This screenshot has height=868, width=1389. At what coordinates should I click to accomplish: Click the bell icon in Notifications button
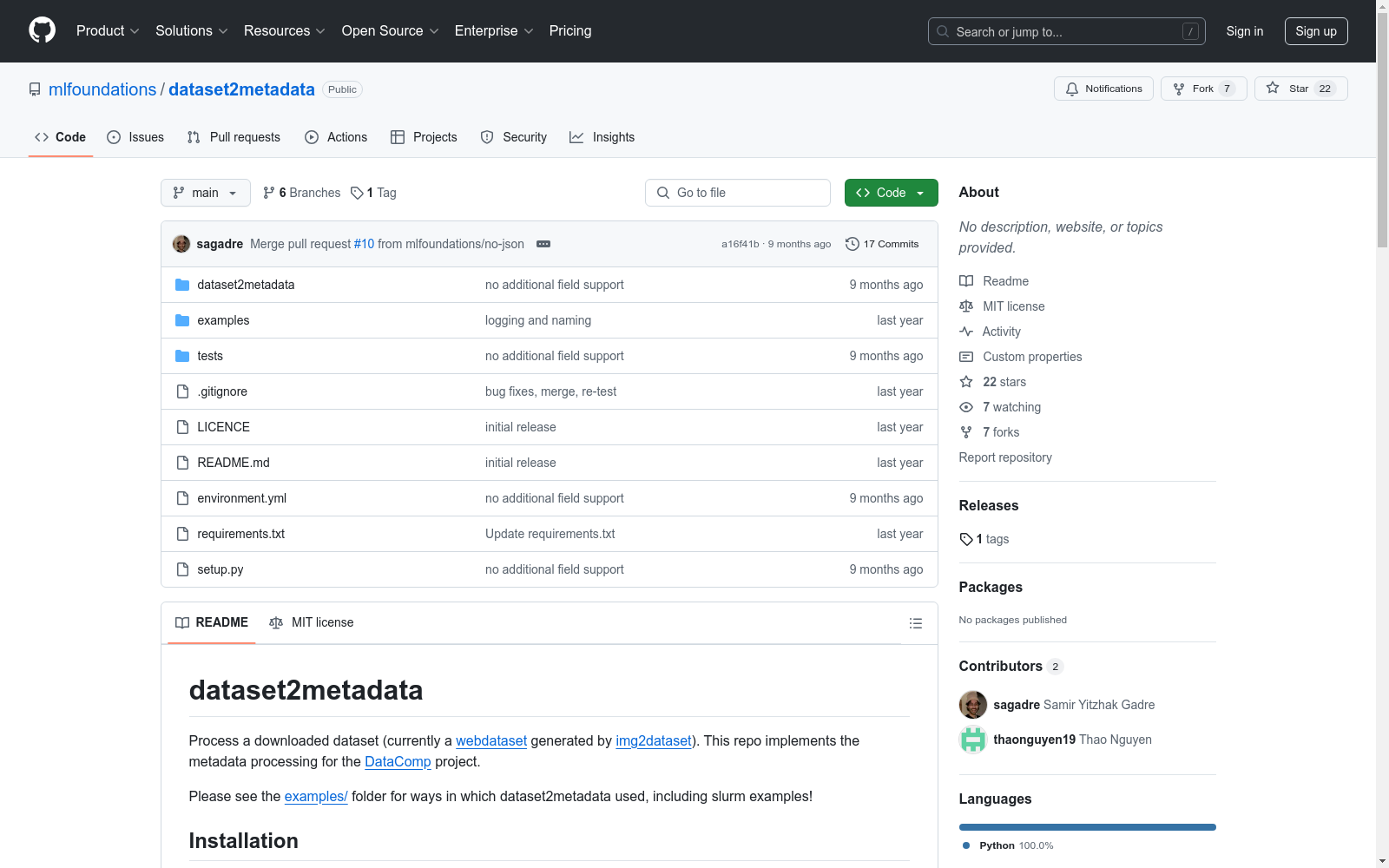point(1072,89)
